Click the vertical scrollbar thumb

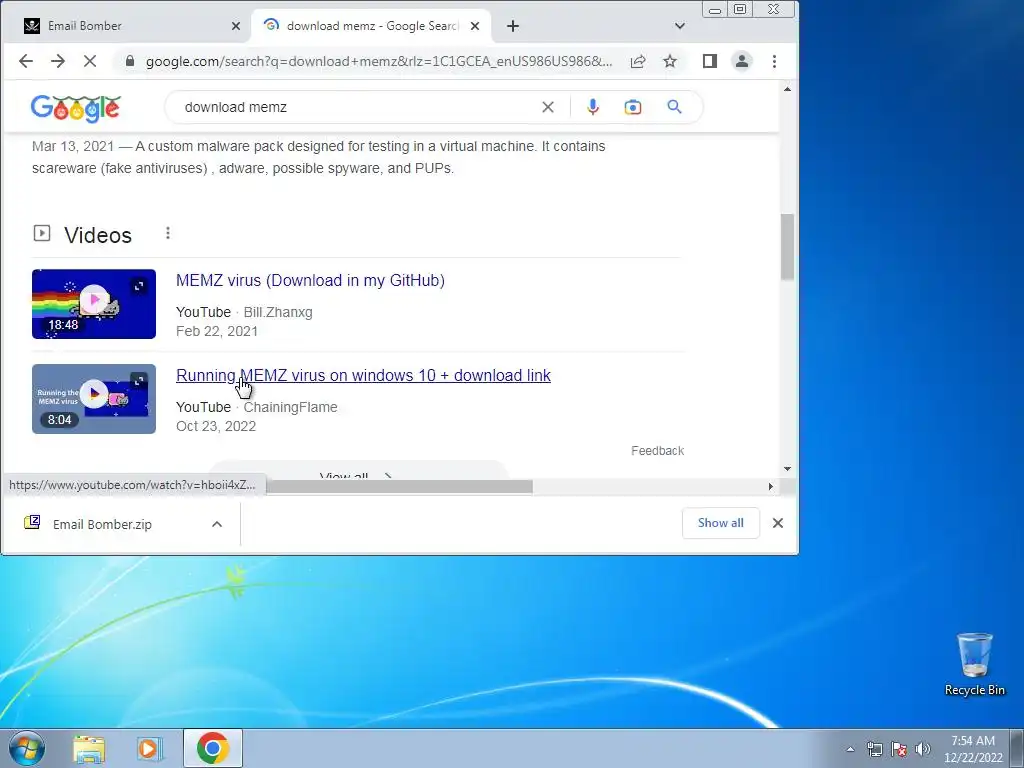(x=788, y=248)
